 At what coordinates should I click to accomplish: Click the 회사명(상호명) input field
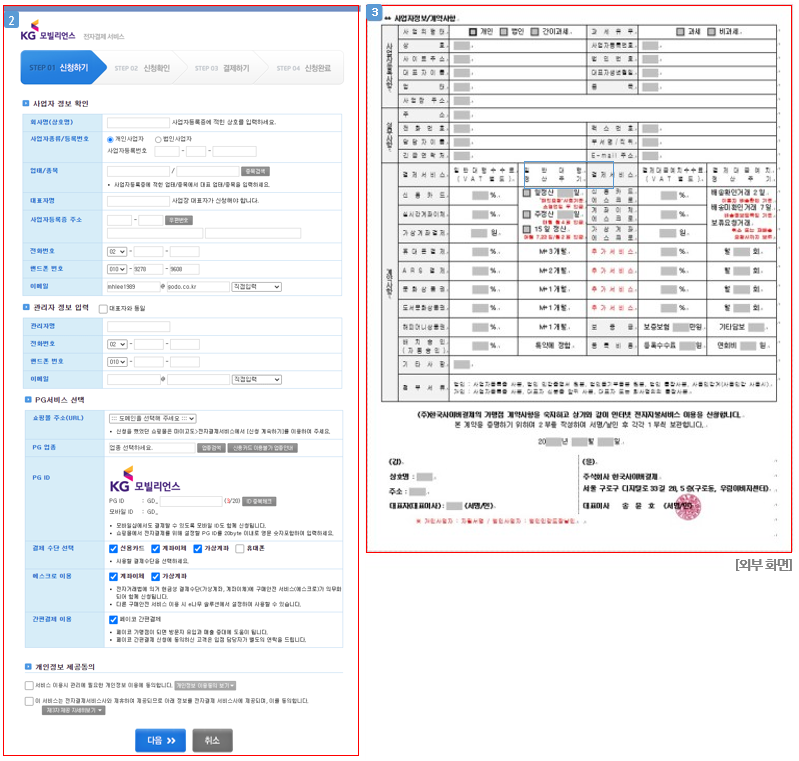pos(138,121)
